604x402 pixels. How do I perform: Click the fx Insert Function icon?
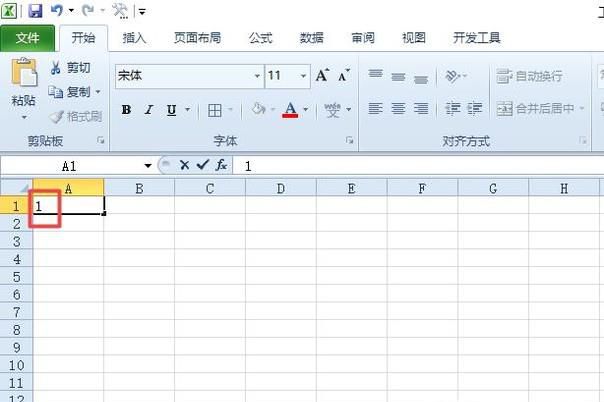(x=221, y=165)
